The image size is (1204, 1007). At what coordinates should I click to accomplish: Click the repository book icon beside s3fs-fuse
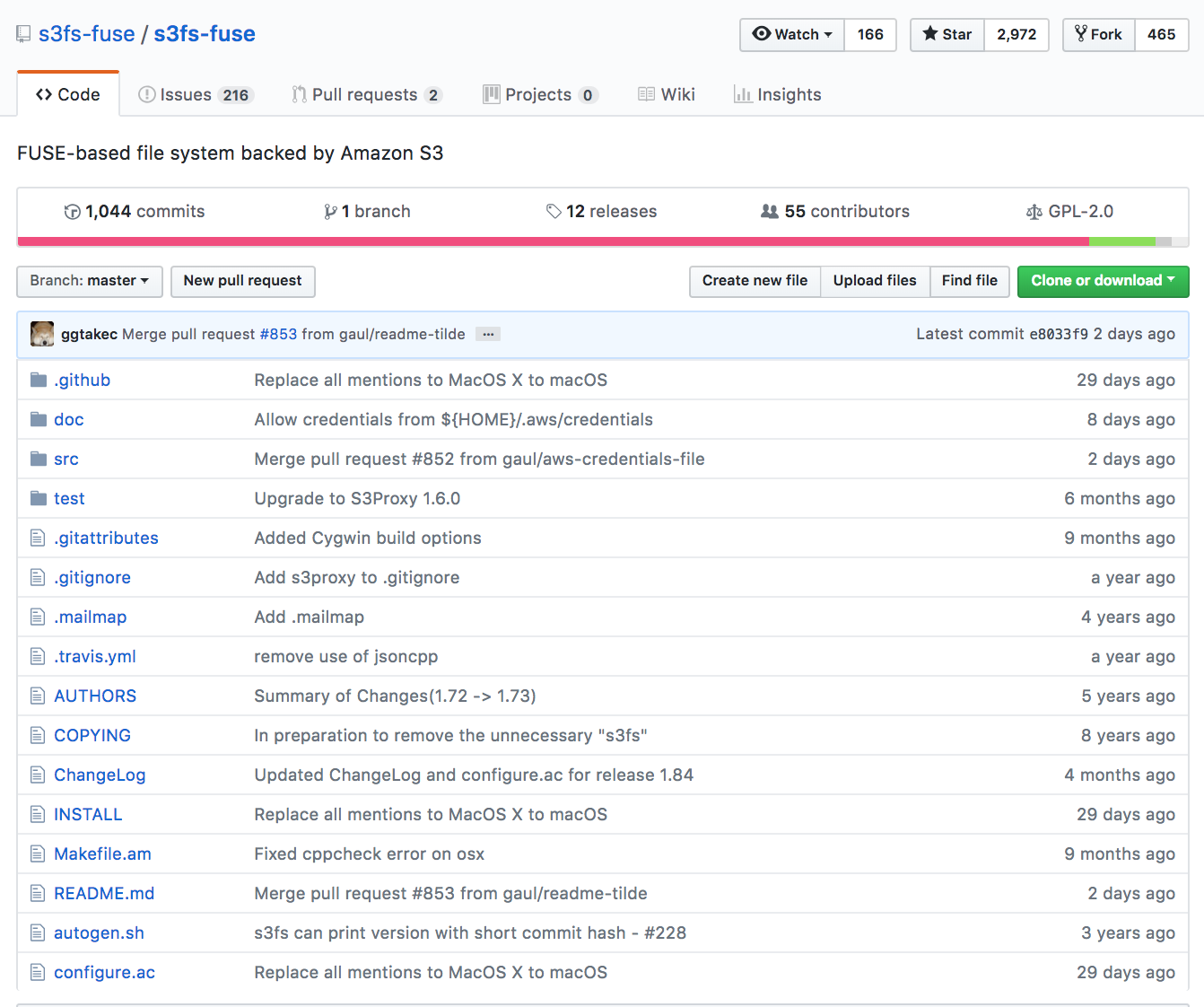pyautogui.click(x=23, y=35)
